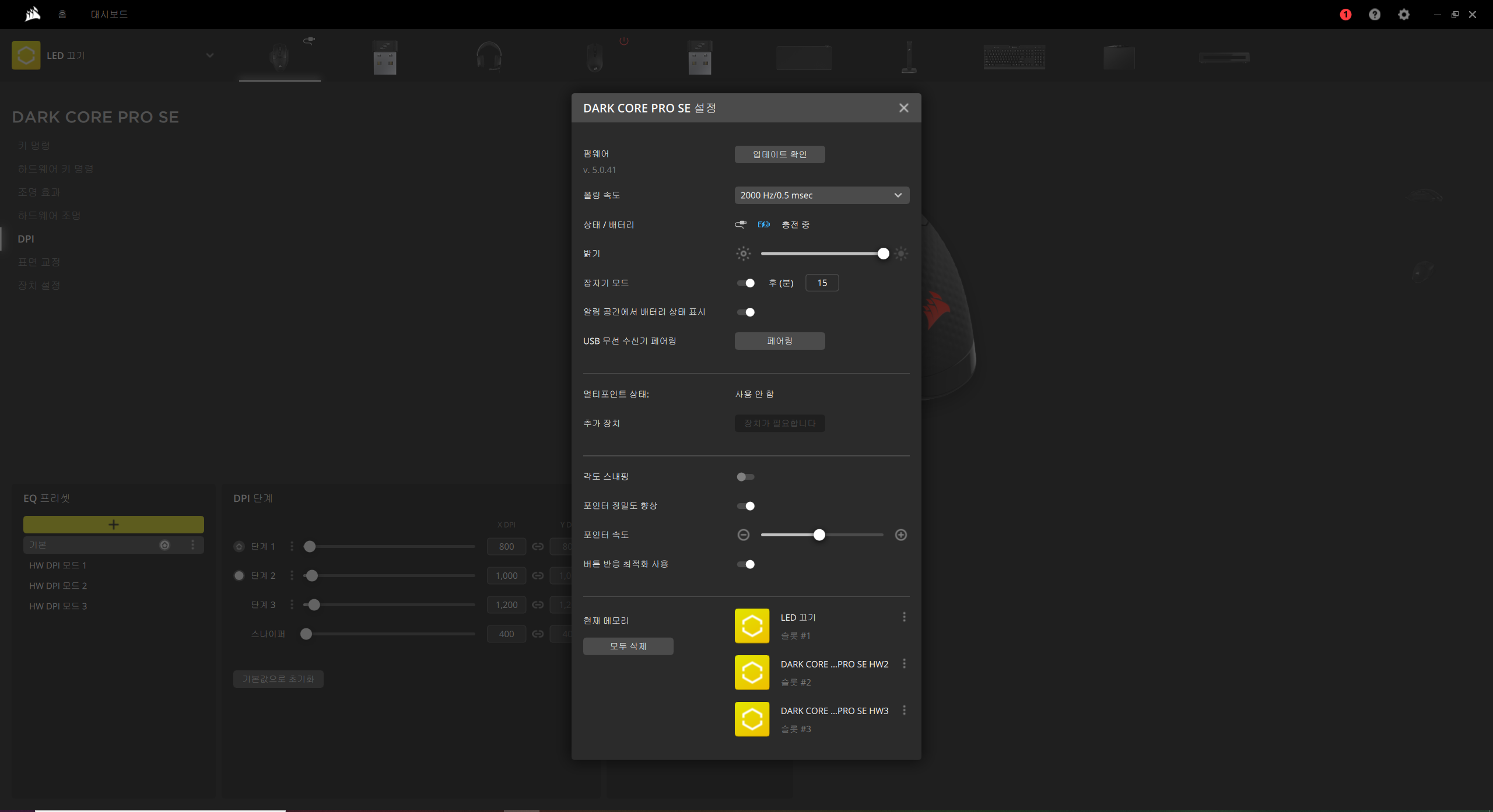Image resolution: width=1493 pixels, height=812 pixels.
Task: Click the slot #1 yellow profile icon
Action: point(752,626)
